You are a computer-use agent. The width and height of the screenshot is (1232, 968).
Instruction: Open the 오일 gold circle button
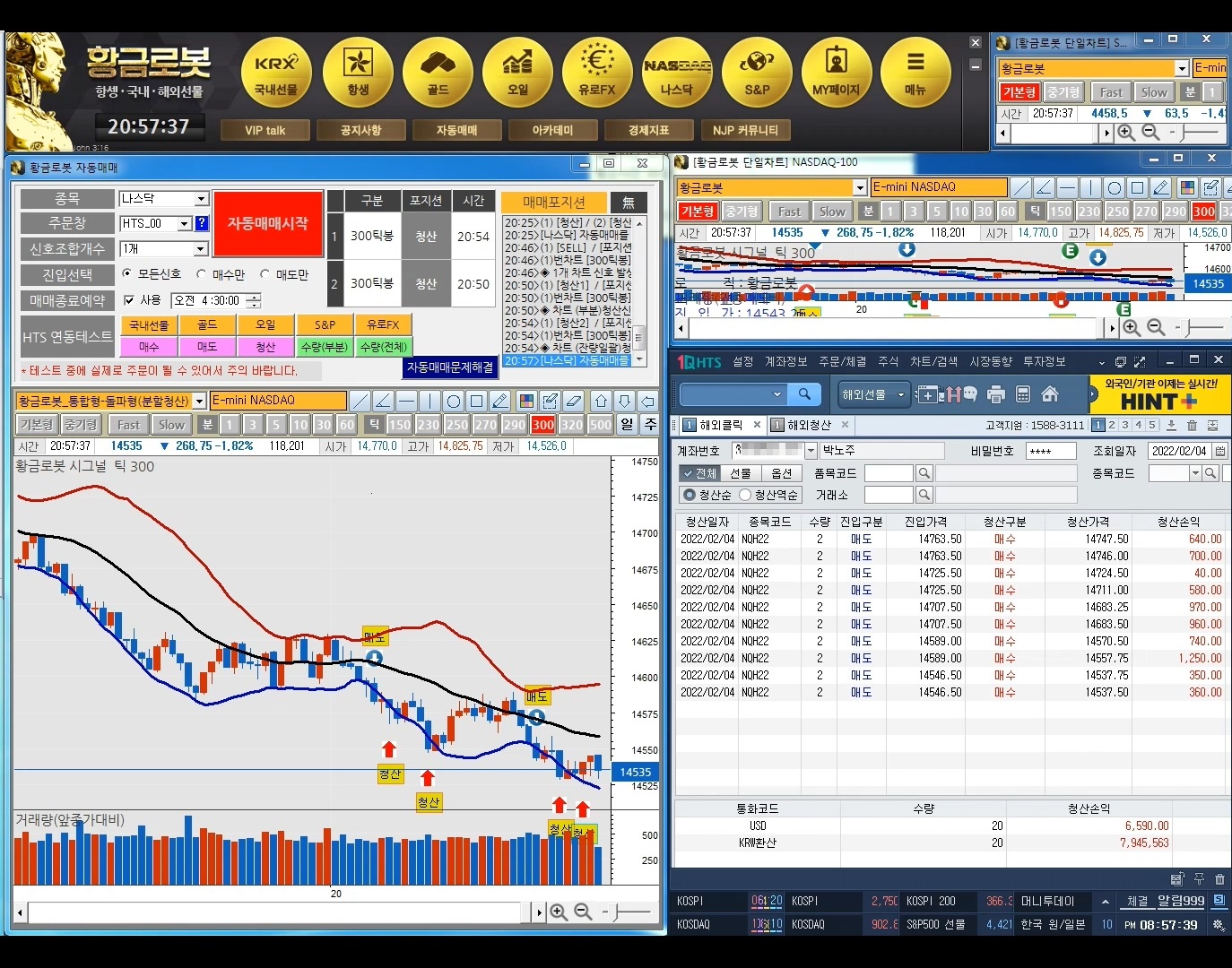click(x=517, y=73)
